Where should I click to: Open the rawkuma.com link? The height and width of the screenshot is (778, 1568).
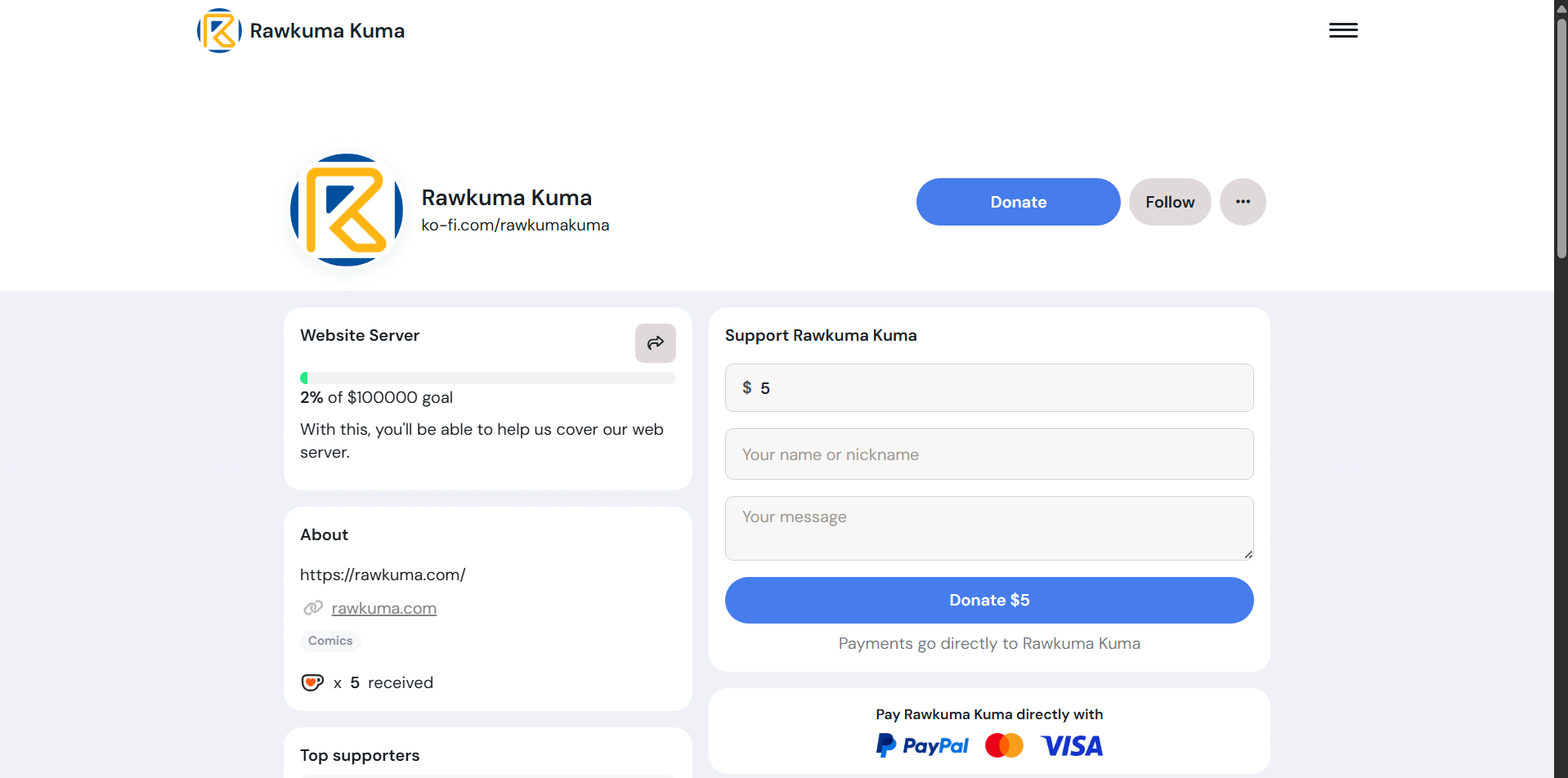pyautogui.click(x=383, y=609)
